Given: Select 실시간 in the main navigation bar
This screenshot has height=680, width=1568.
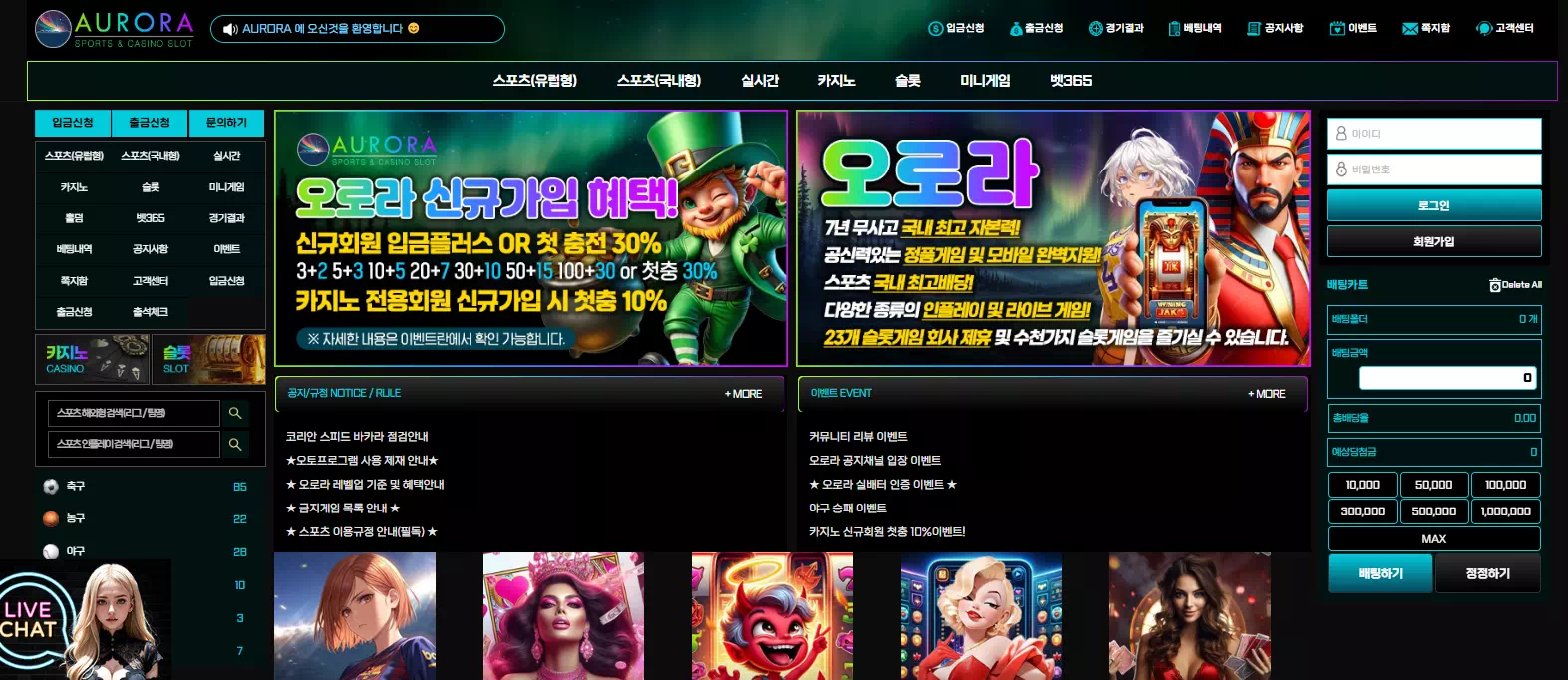Looking at the screenshot, I should coord(760,81).
